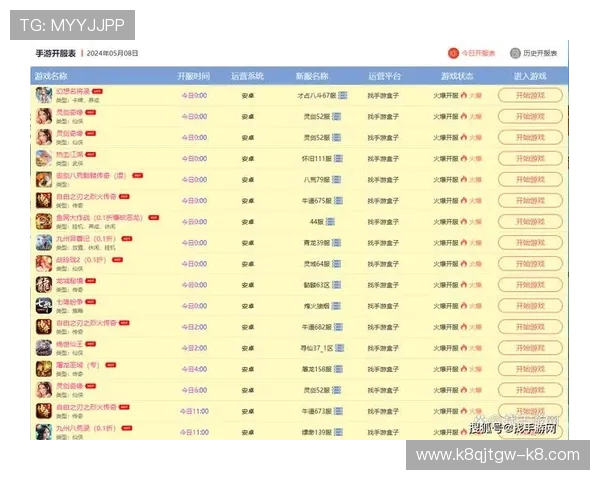Open game icon in the 牛逼673服 row
This screenshot has height=480, width=600.
(44, 411)
